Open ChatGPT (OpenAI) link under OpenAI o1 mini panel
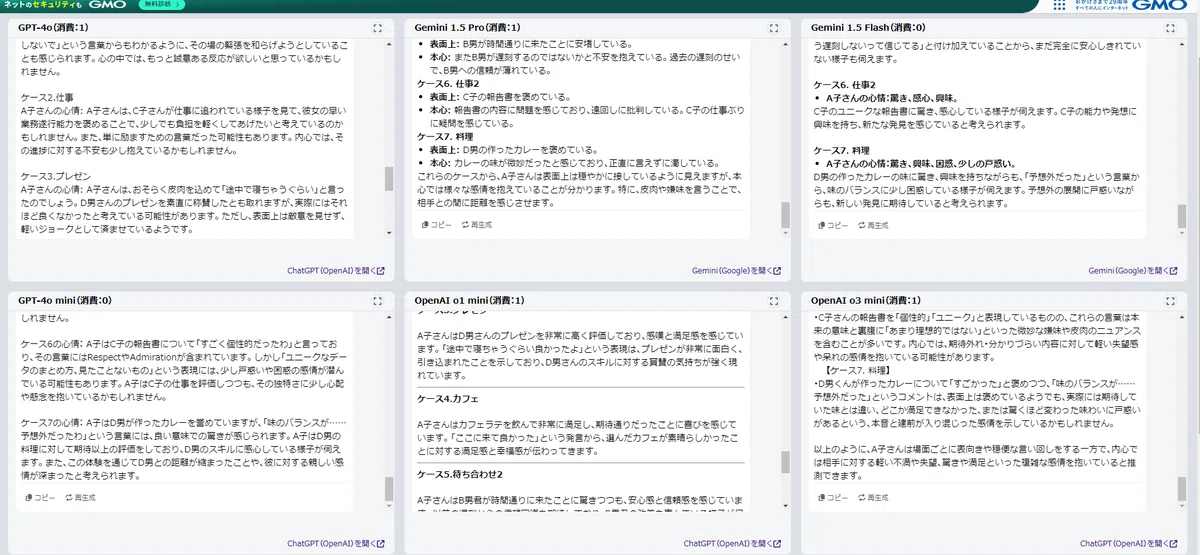The width and height of the screenshot is (1200, 555). [x=732, y=544]
